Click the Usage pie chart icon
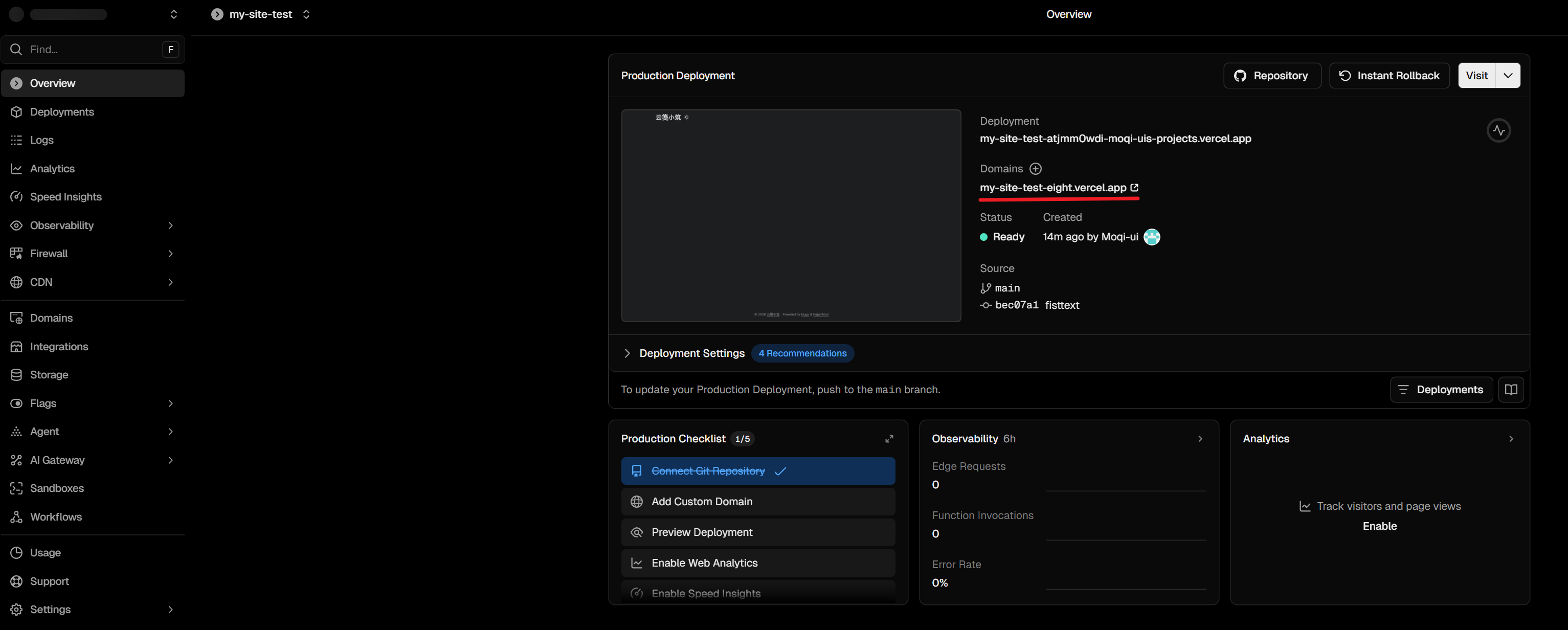The height and width of the screenshot is (630, 1568). coord(16,553)
